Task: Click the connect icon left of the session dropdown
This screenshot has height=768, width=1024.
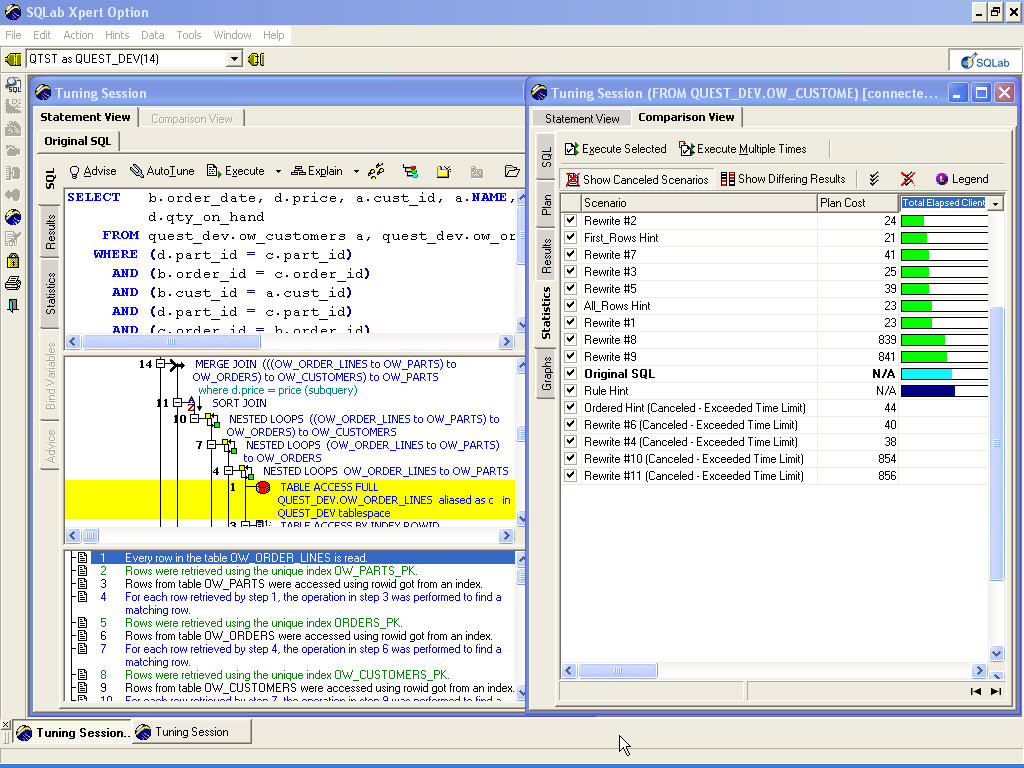Action: click(13, 59)
